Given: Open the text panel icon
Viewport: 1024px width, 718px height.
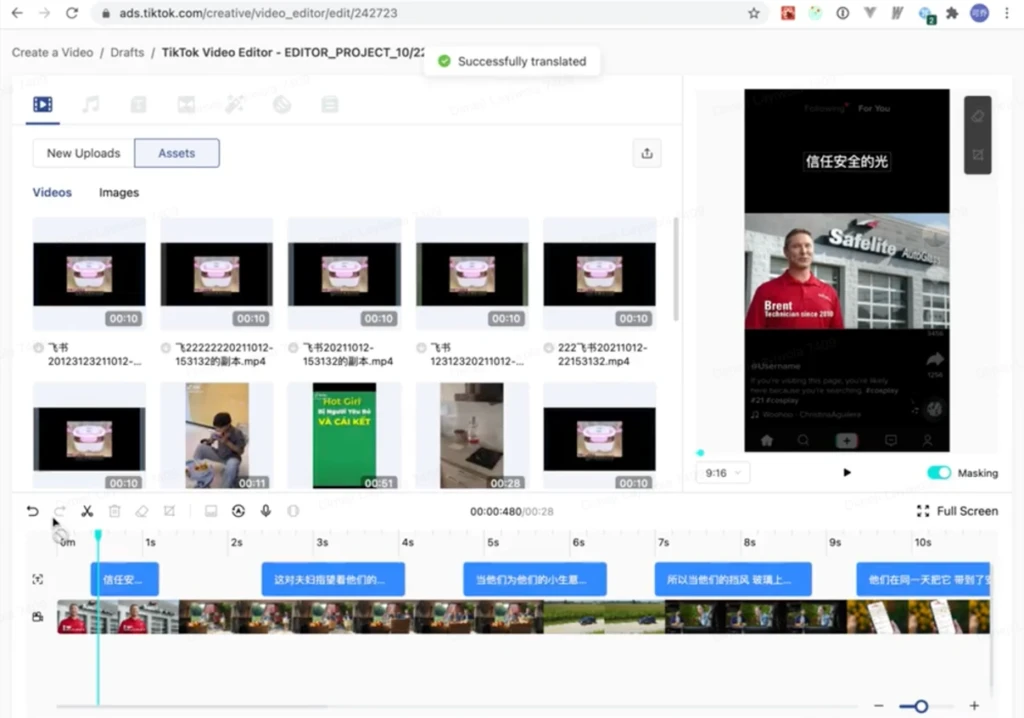Looking at the screenshot, I should (x=138, y=105).
